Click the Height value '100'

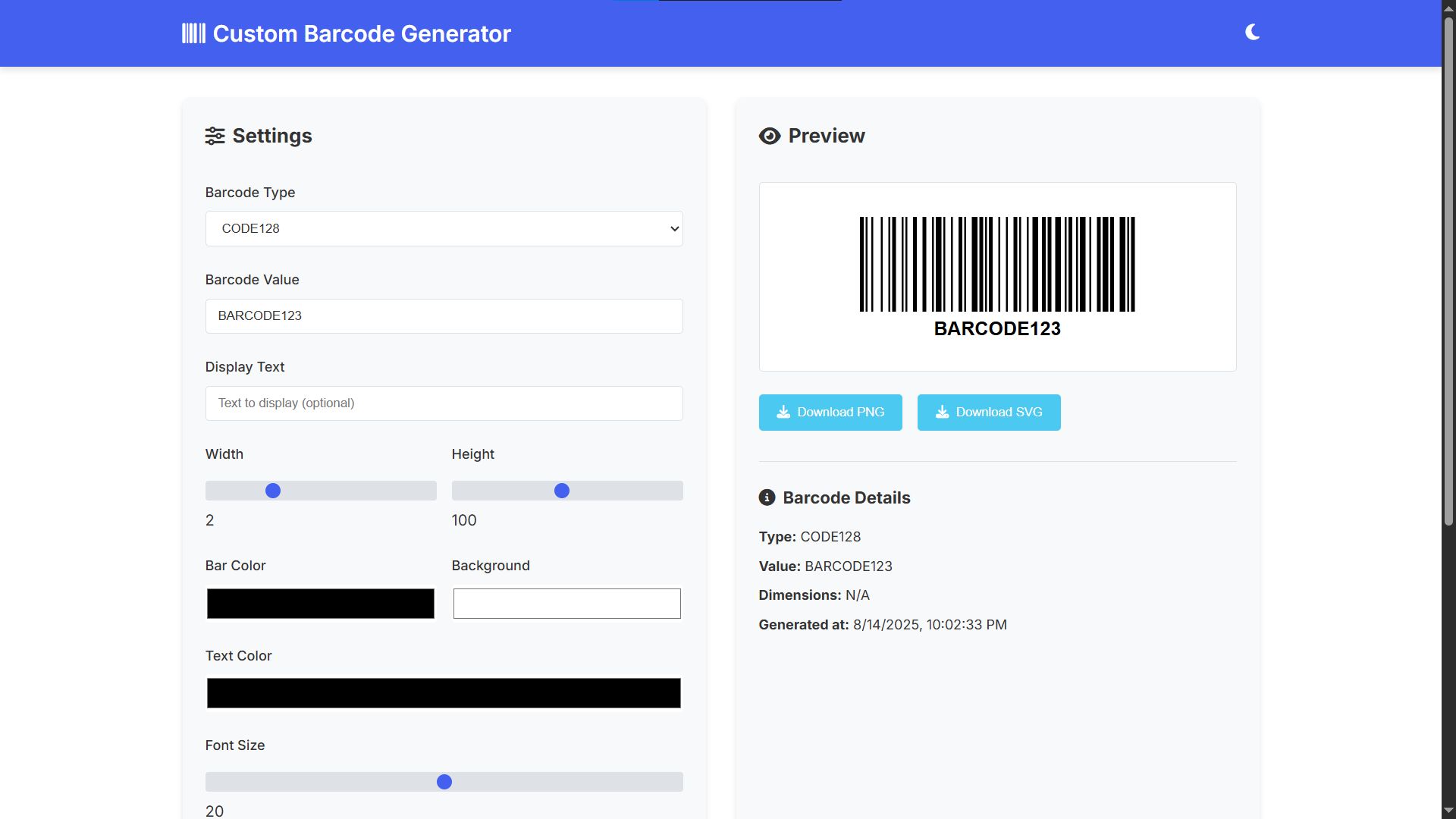point(464,520)
